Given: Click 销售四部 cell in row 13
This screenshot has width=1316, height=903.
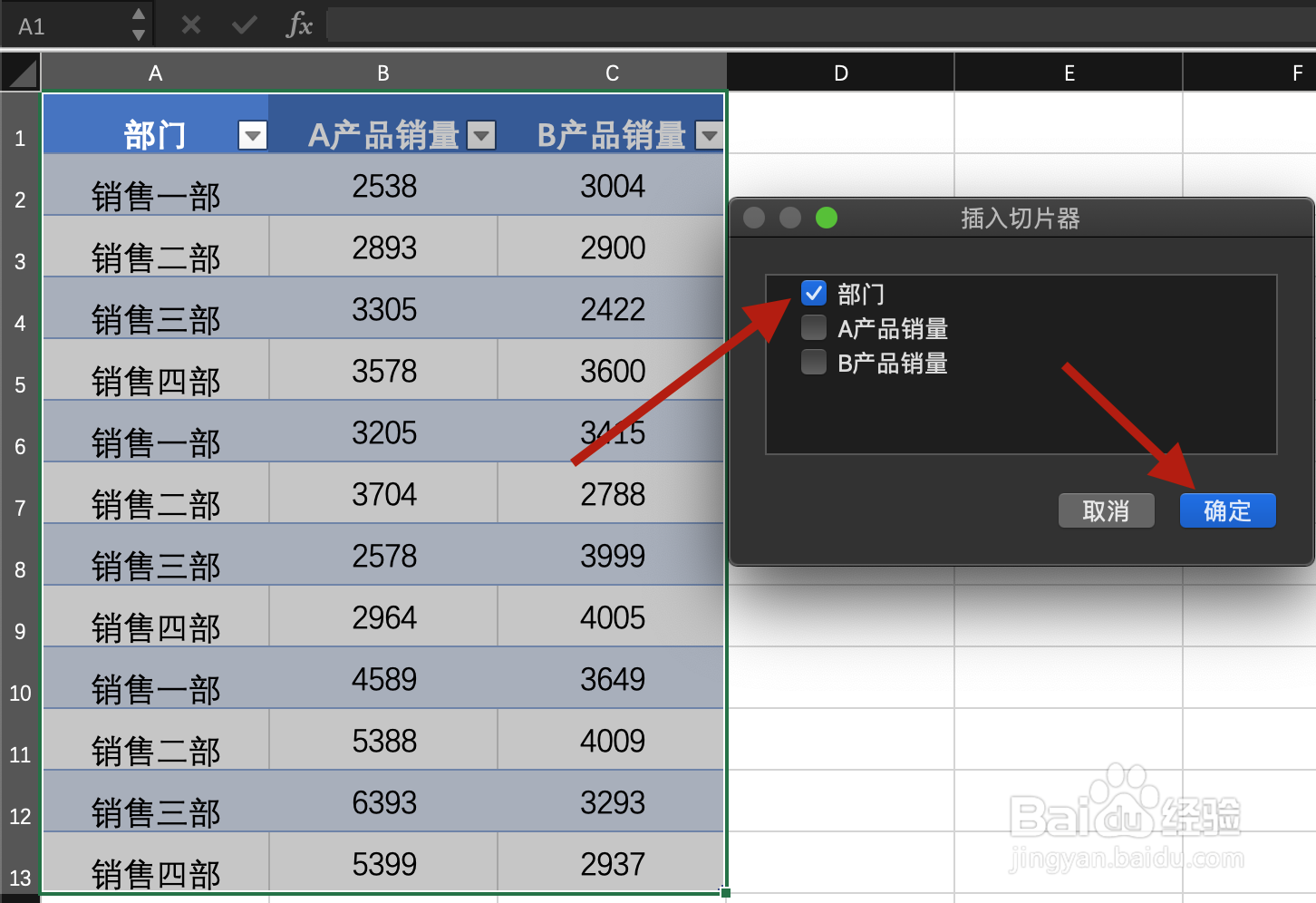Looking at the screenshot, I should point(156,863).
